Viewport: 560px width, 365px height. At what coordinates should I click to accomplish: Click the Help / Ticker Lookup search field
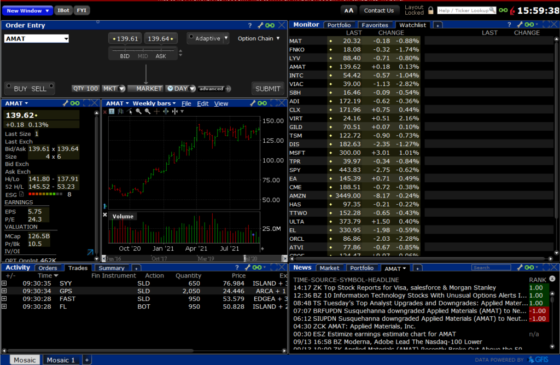pyautogui.click(x=466, y=11)
